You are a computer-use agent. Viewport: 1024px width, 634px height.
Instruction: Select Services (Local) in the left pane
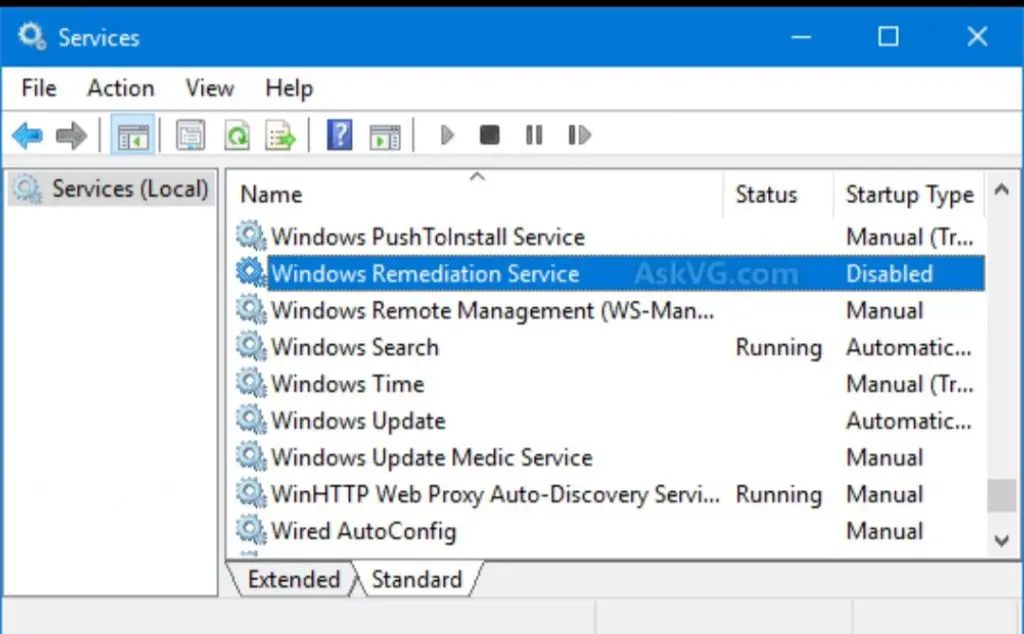pyautogui.click(x=110, y=188)
